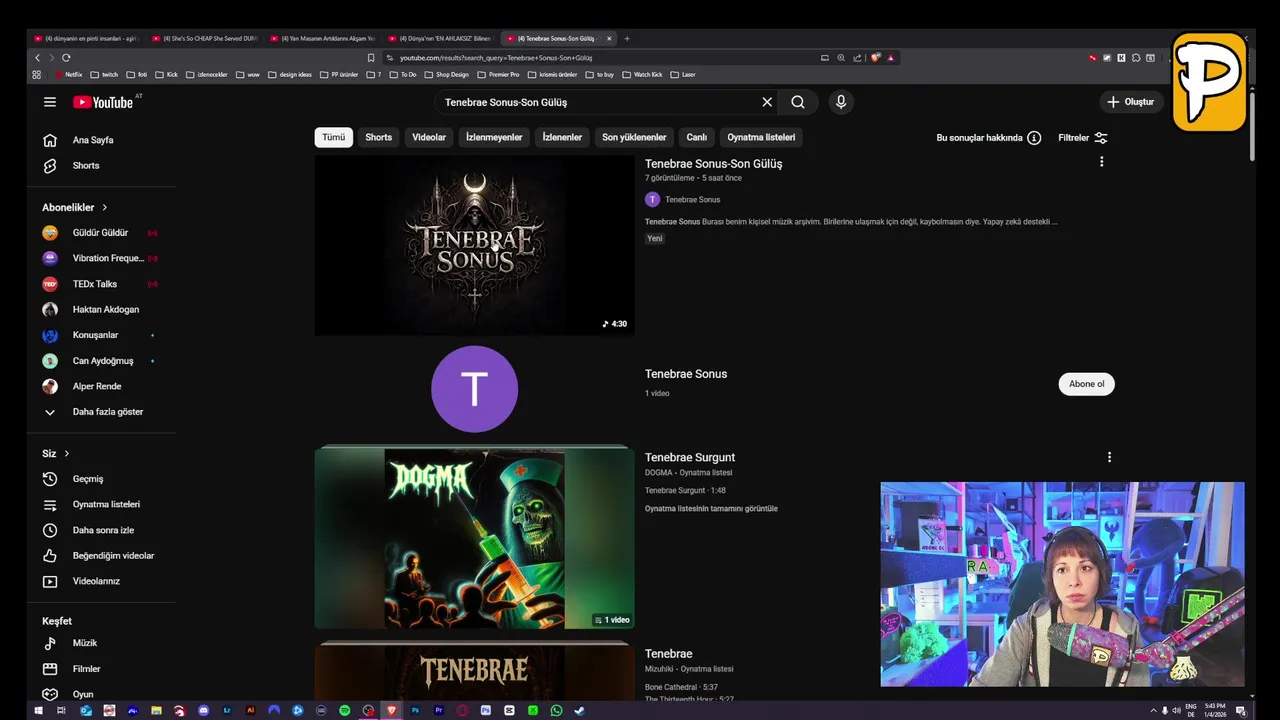
Task: Open Bu sonuçlar hakkında info
Action: 989,138
